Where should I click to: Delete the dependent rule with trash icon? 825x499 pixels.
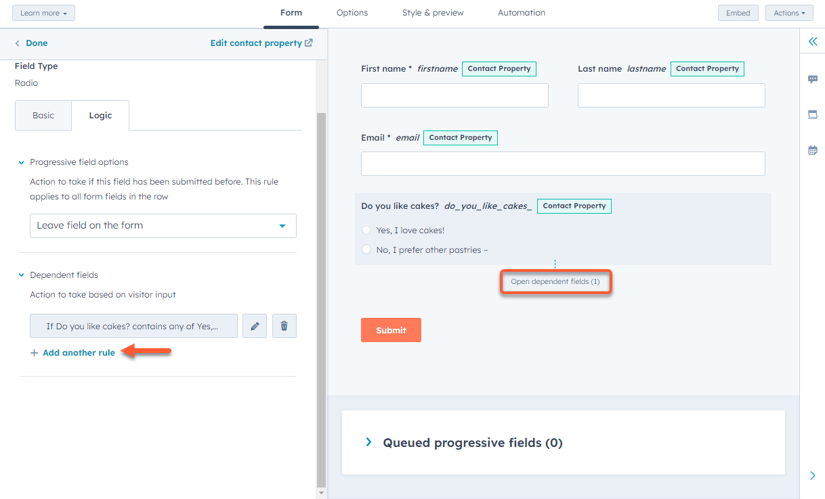point(284,326)
